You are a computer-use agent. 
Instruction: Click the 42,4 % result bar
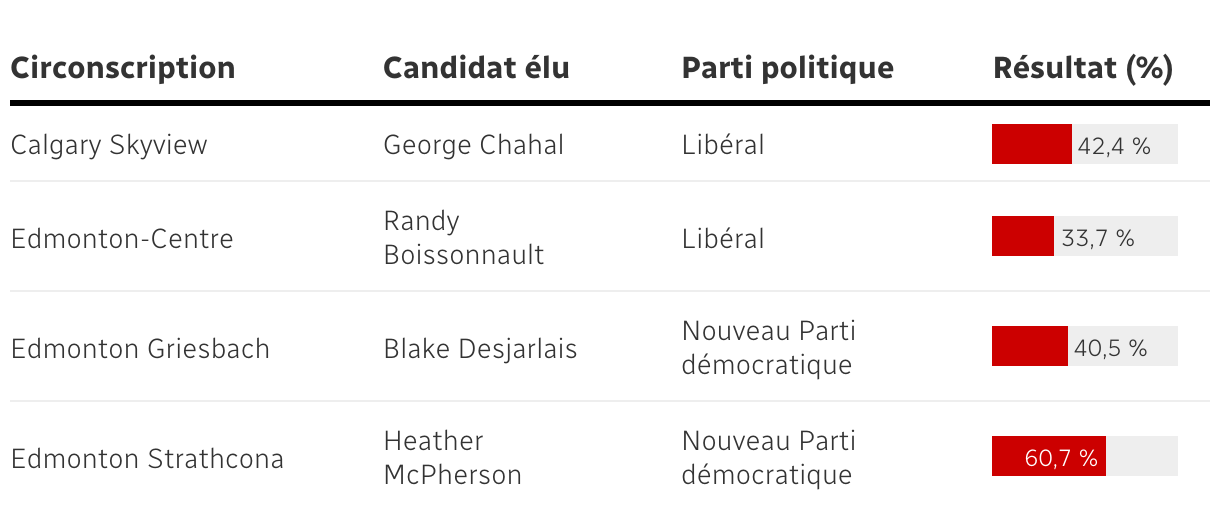(x=1084, y=145)
